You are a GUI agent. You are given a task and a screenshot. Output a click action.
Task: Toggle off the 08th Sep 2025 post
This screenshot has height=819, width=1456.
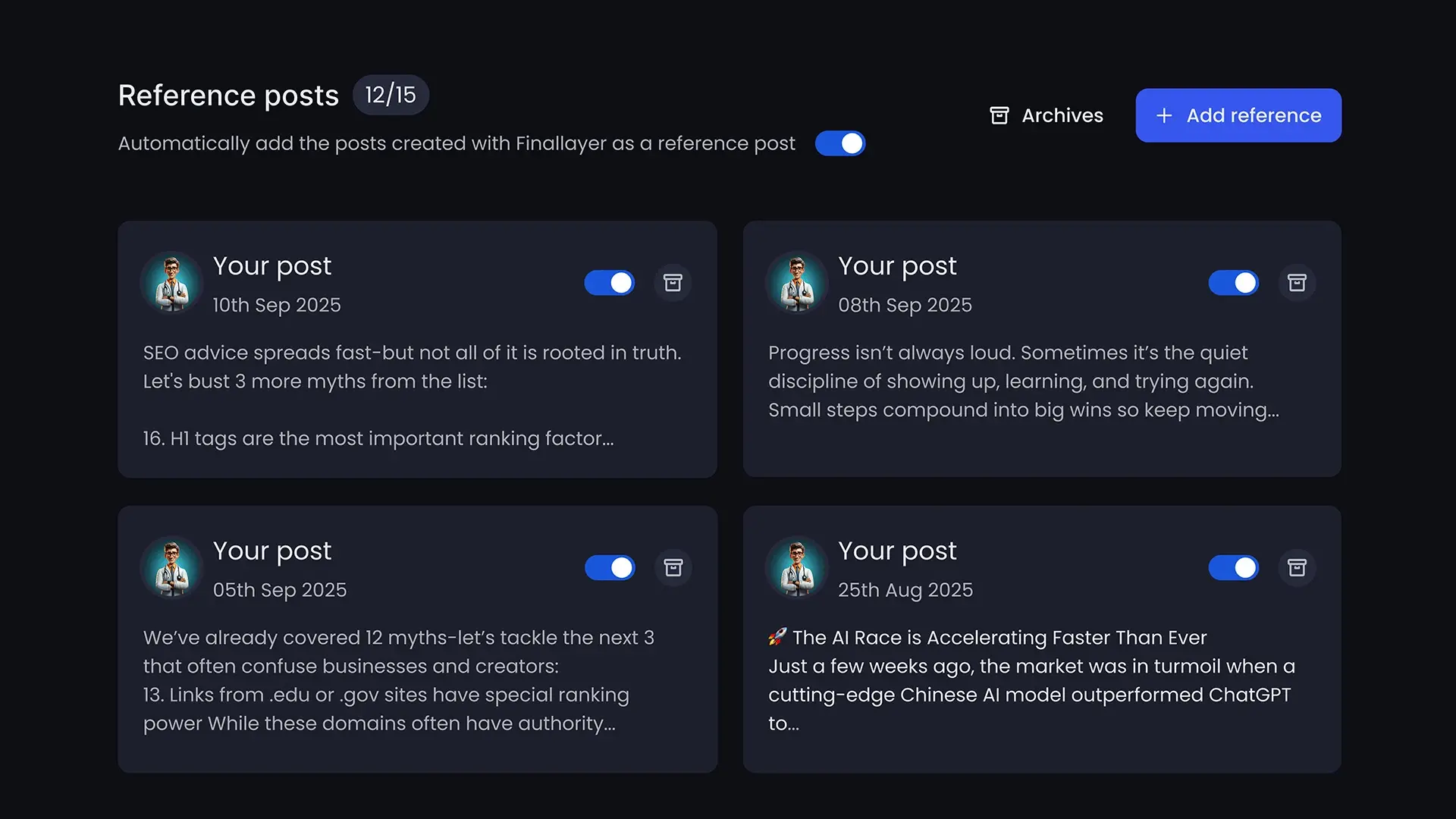point(1234,283)
